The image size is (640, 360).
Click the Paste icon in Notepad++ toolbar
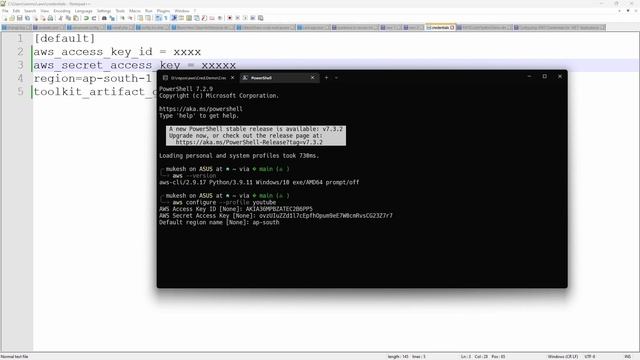click(x=76, y=18)
